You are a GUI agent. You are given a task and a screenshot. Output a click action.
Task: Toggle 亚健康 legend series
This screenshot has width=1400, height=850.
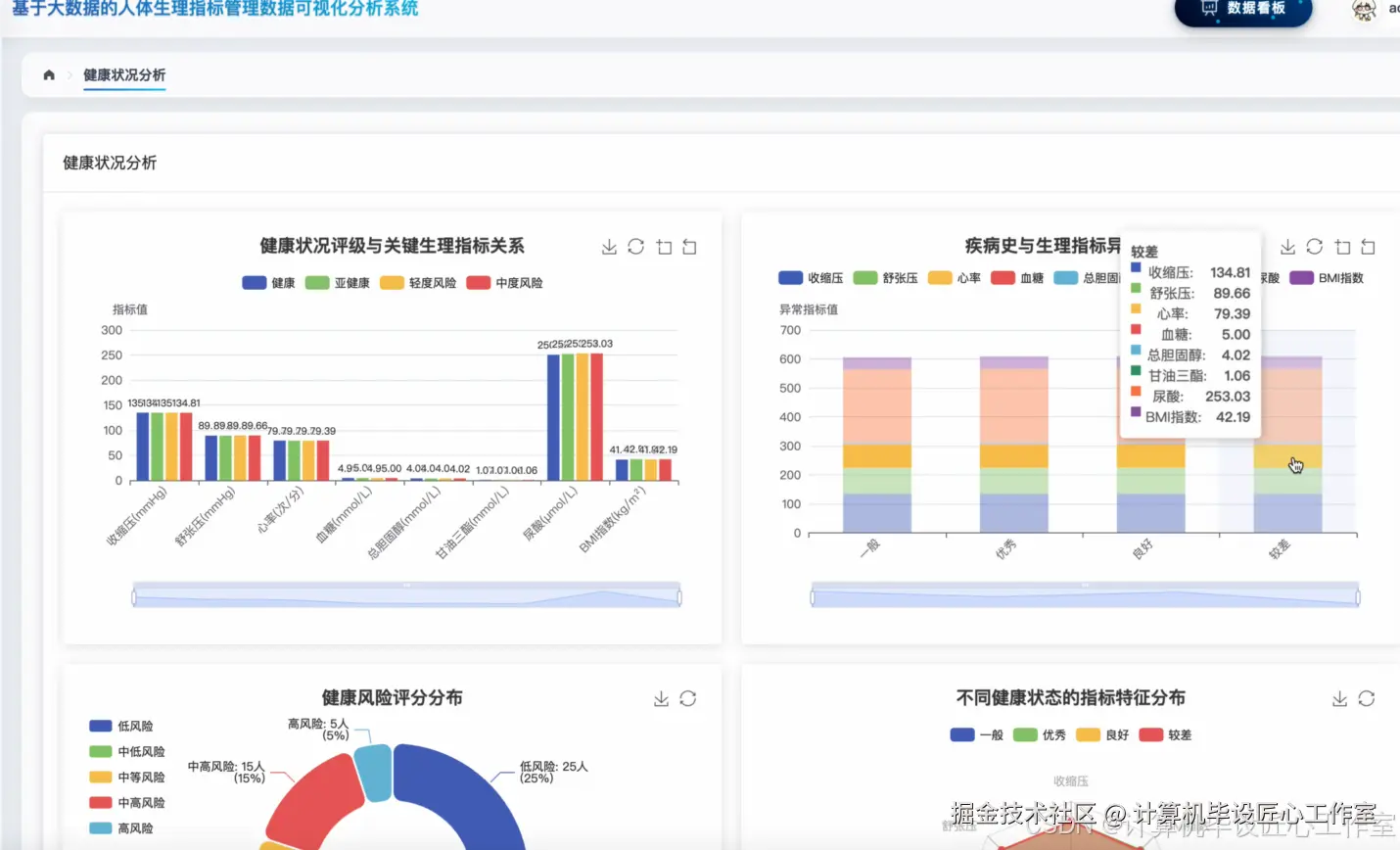click(x=338, y=283)
